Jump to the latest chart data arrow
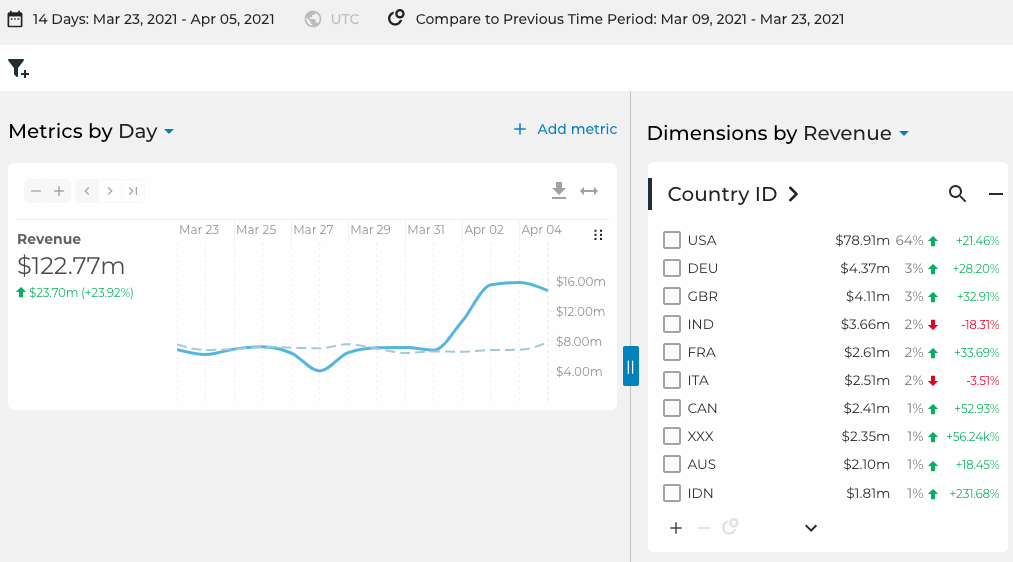This screenshot has width=1013, height=562. click(133, 191)
